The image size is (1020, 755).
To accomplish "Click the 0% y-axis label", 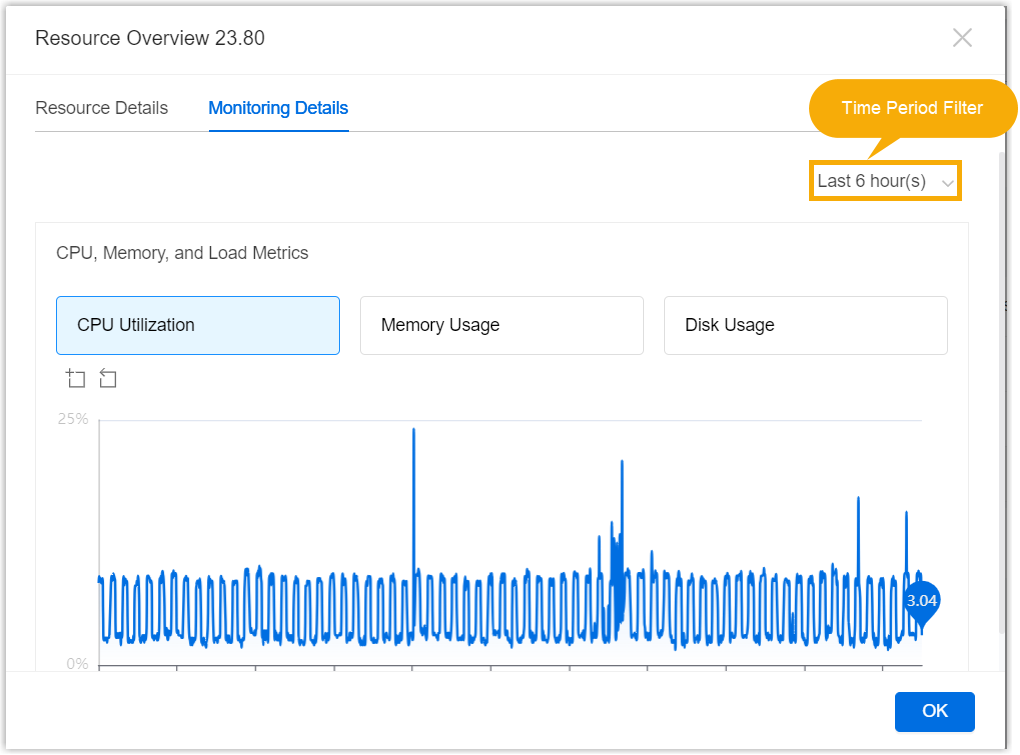I will [x=77, y=664].
